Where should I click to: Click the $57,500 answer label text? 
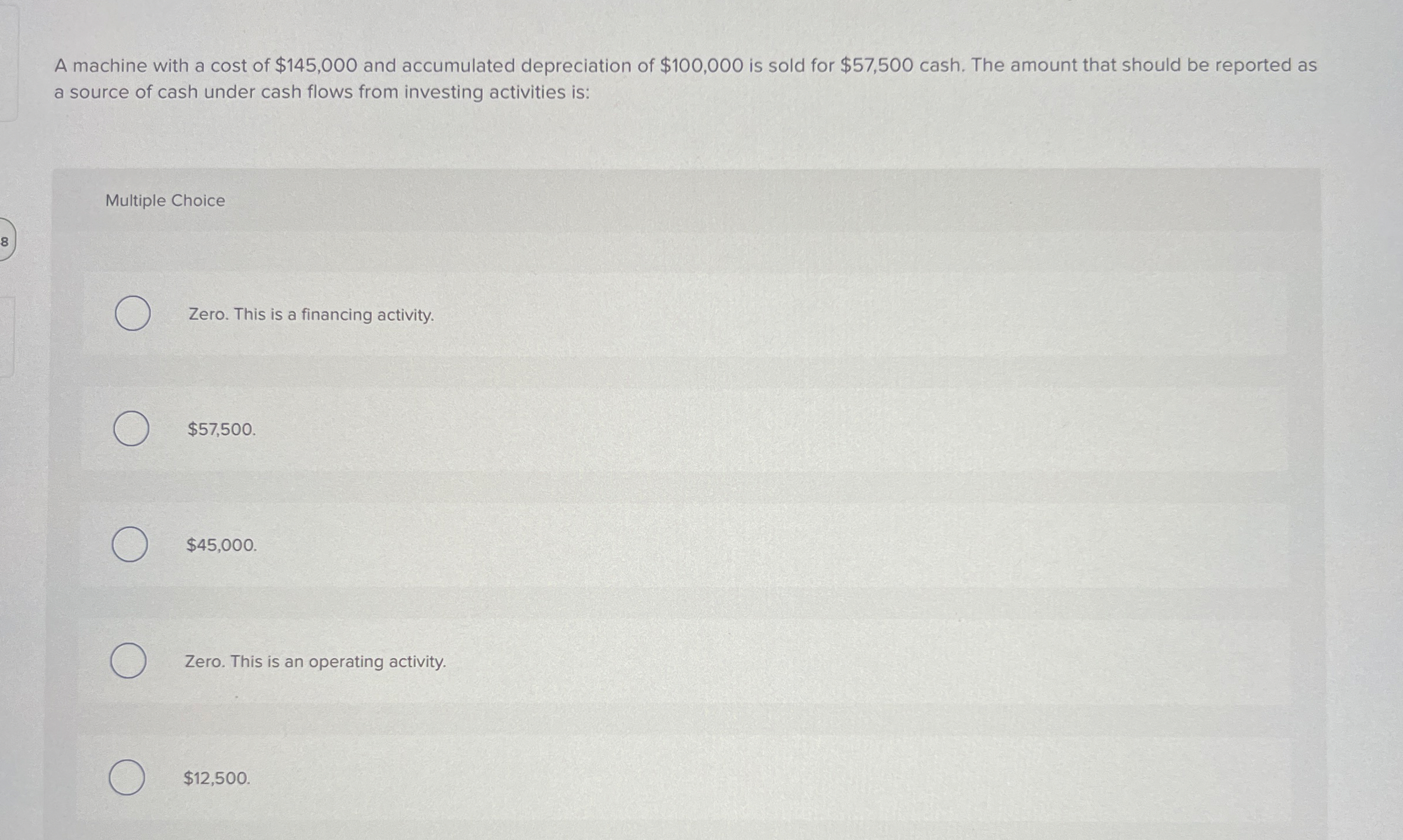click(221, 430)
